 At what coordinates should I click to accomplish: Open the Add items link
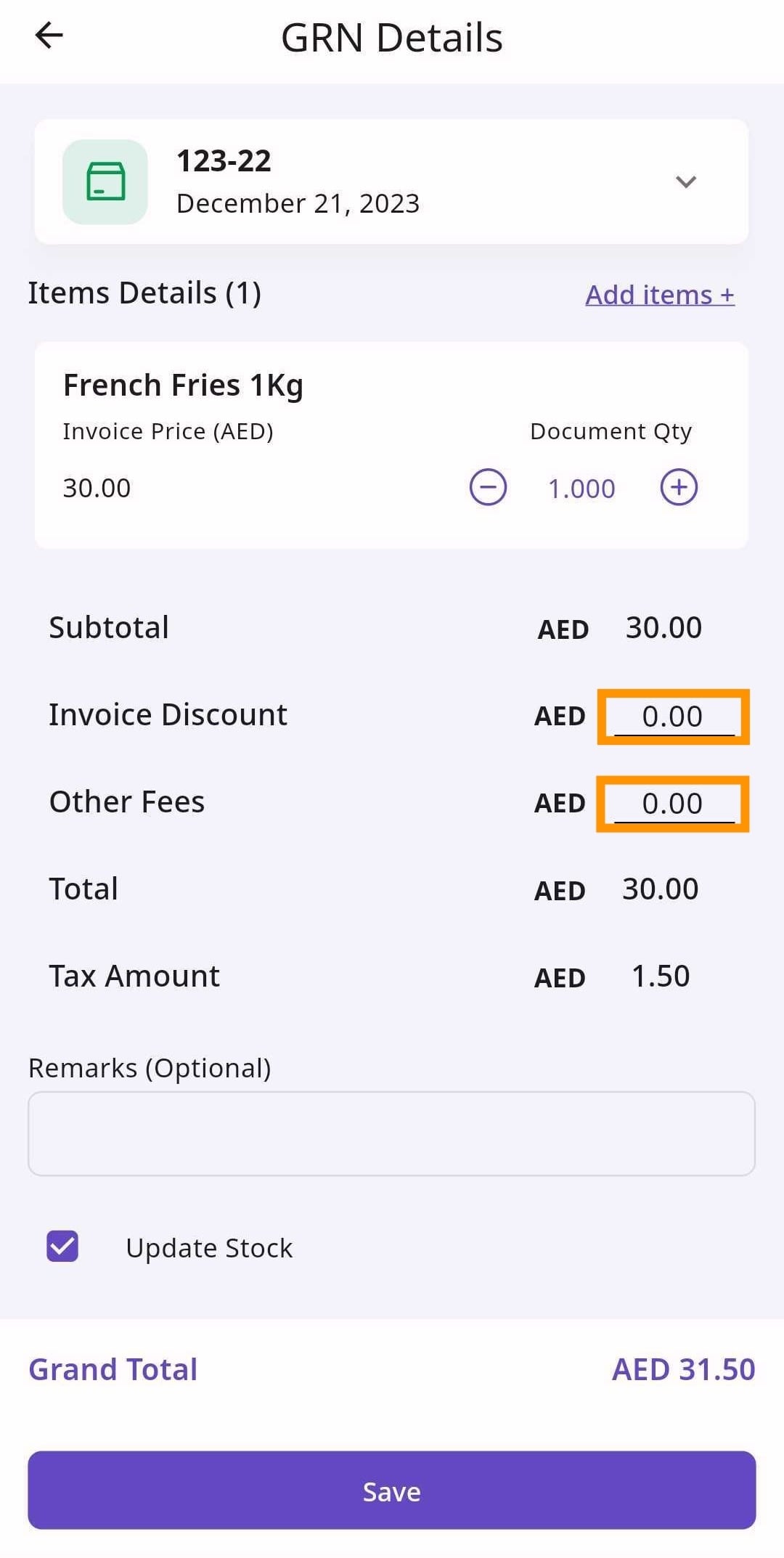pos(660,295)
